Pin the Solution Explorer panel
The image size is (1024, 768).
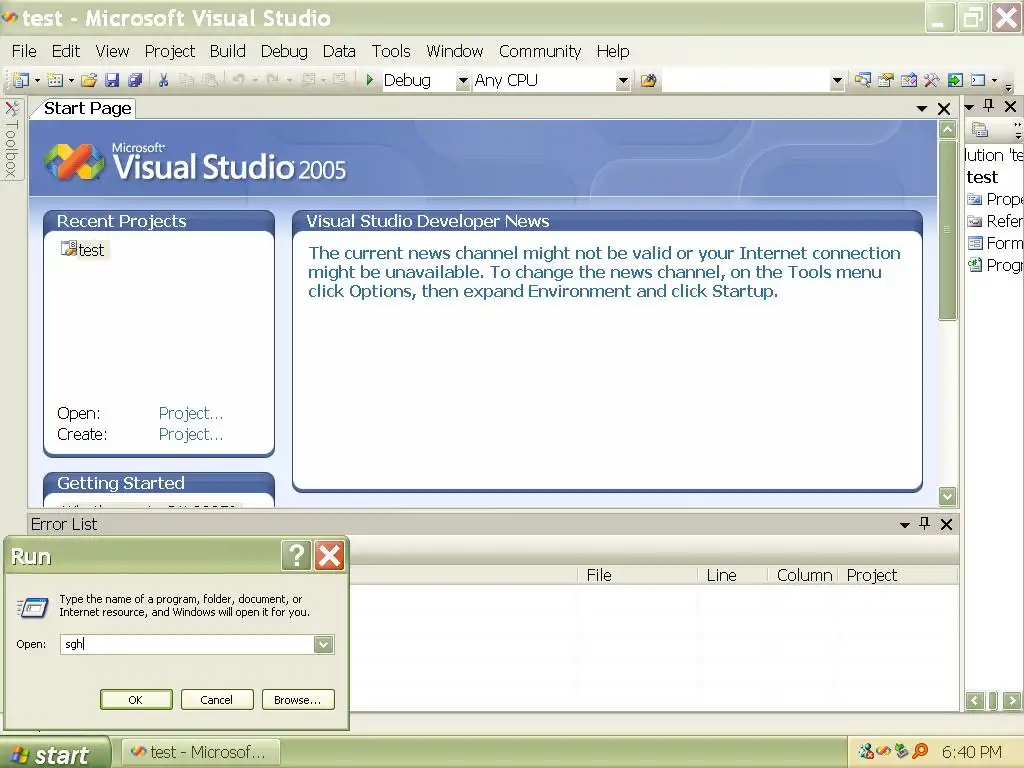pos(989,106)
